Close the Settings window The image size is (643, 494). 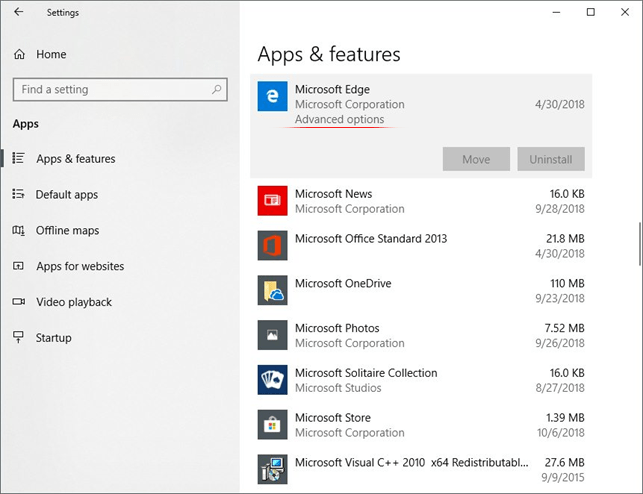[x=625, y=12]
